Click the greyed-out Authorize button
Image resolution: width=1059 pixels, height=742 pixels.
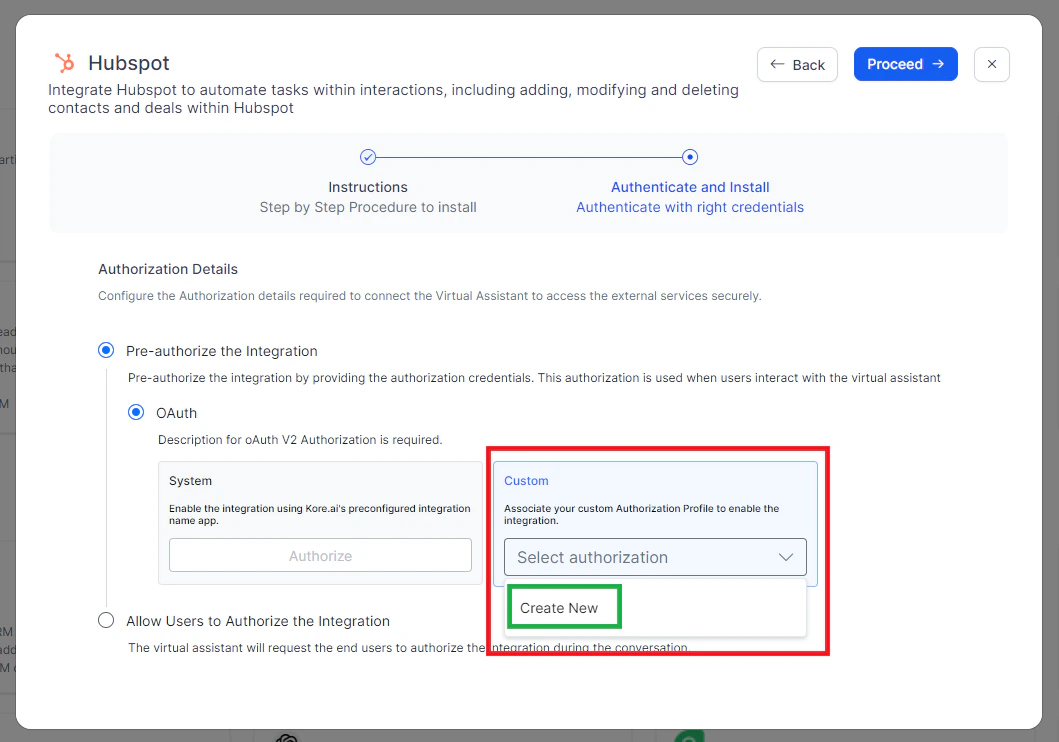[x=320, y=555]
